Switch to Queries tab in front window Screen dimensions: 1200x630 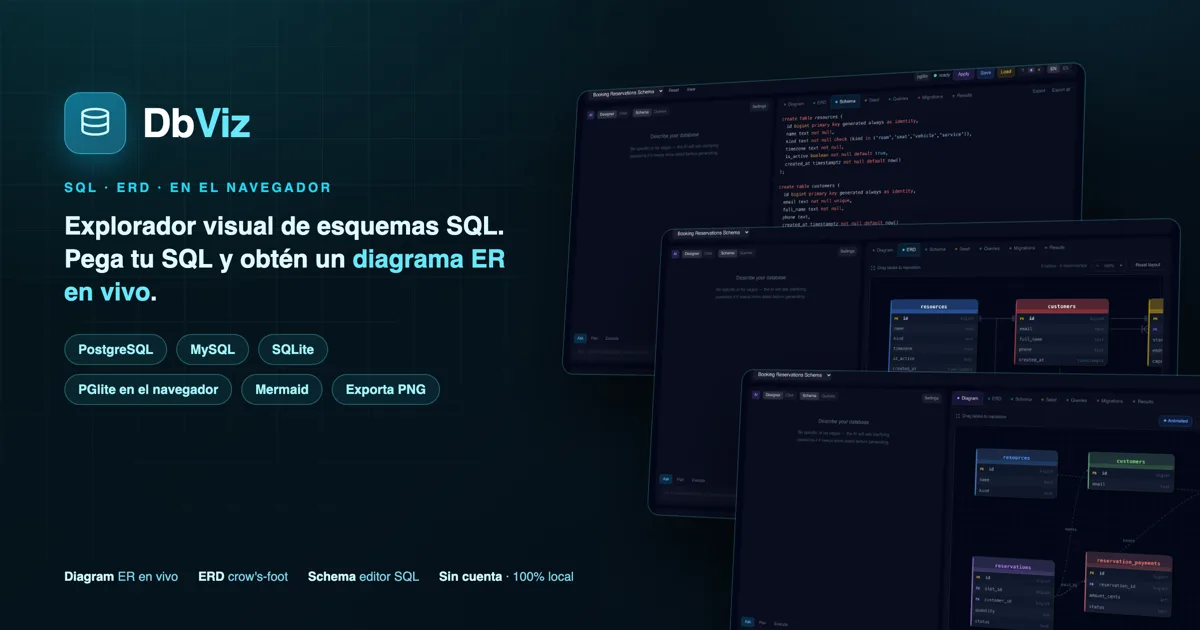pos(1075,400)
